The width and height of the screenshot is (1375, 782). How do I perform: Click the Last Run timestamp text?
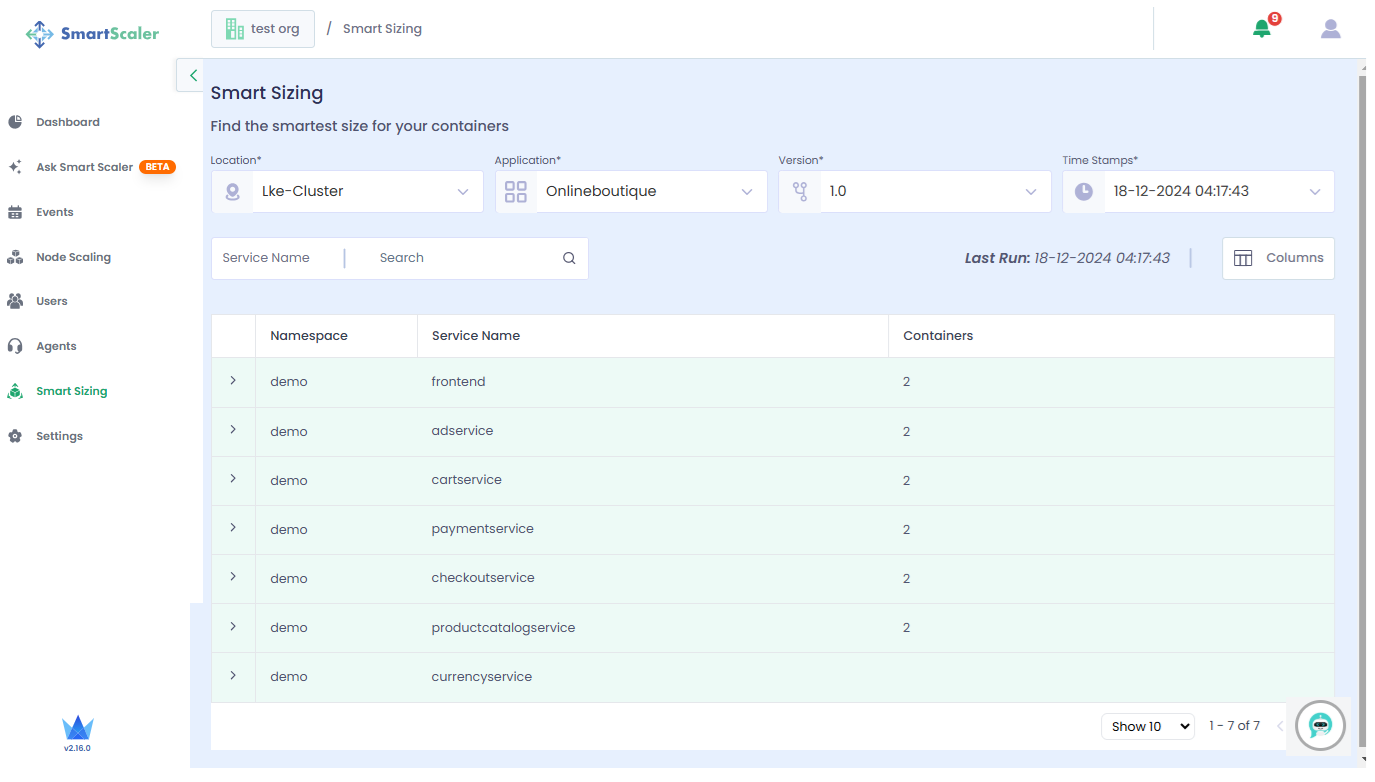click(1067, 258)
